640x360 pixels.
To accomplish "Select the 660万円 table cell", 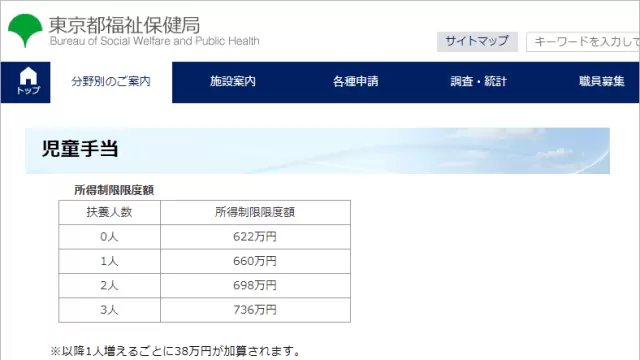I will (255, 261).
